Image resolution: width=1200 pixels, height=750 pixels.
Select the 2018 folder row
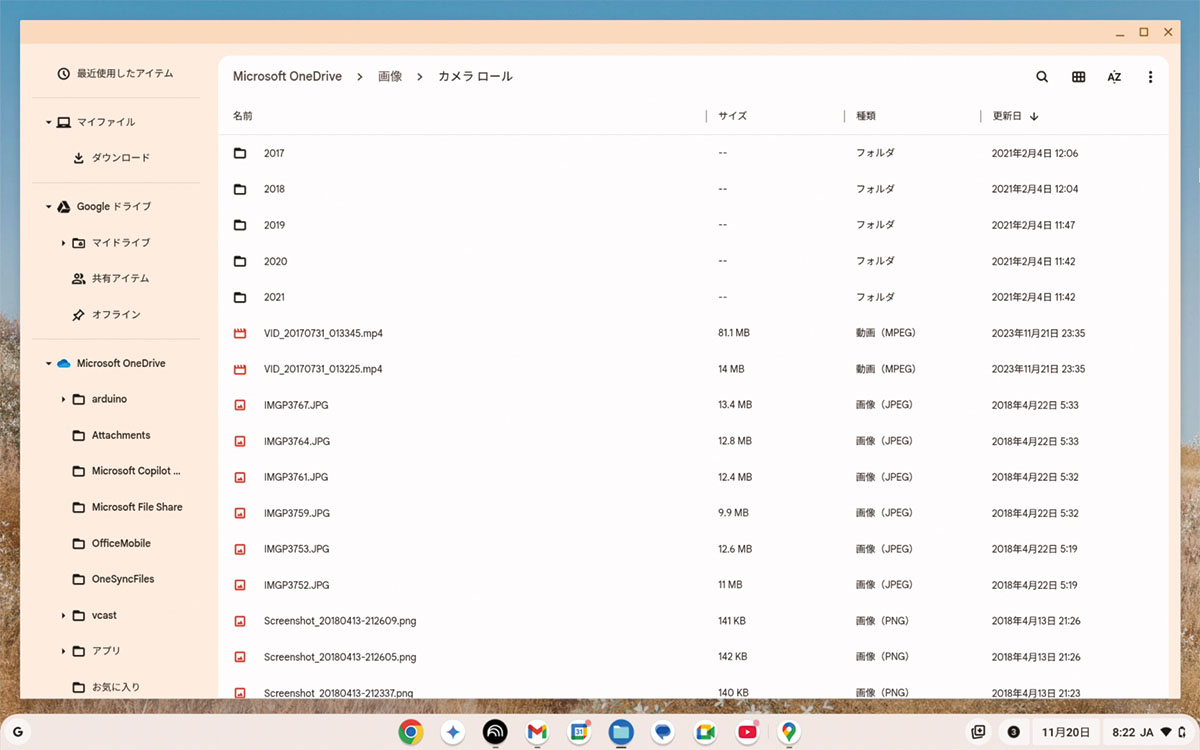click(x=693, y=189)
